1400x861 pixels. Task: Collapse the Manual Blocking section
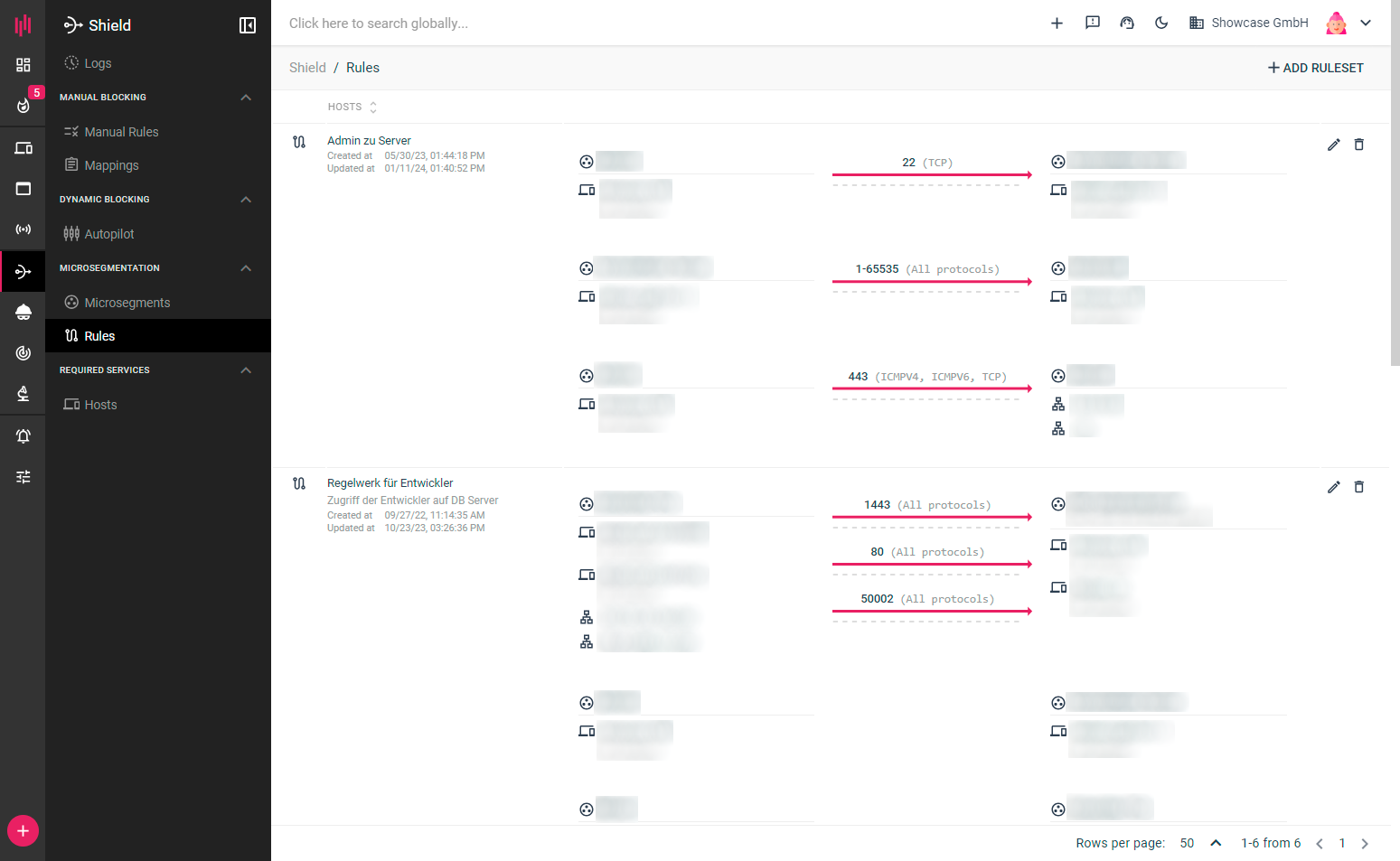(x=246, y=98)
